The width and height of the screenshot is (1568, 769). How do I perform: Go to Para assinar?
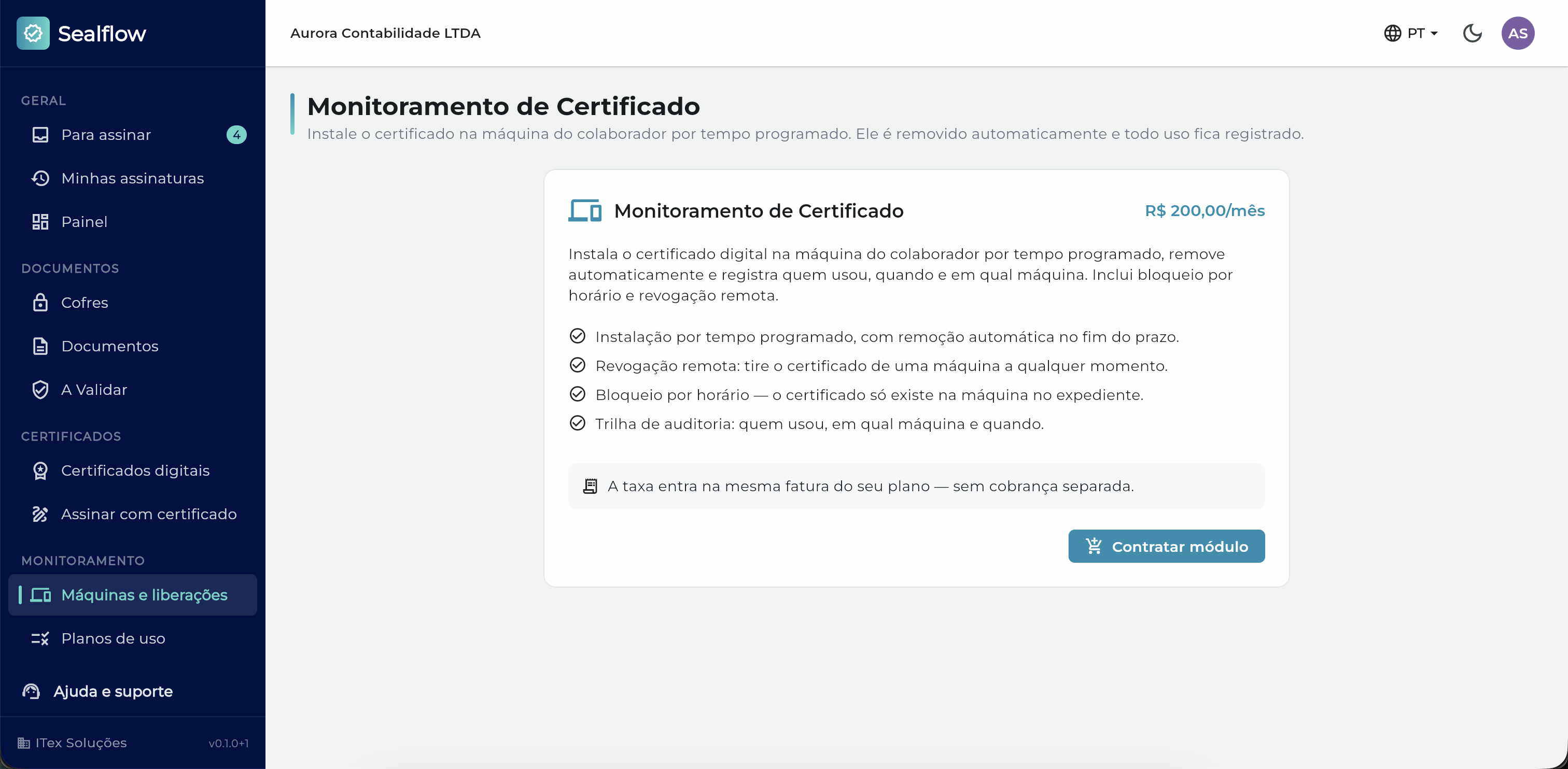(x=133, y=134)
